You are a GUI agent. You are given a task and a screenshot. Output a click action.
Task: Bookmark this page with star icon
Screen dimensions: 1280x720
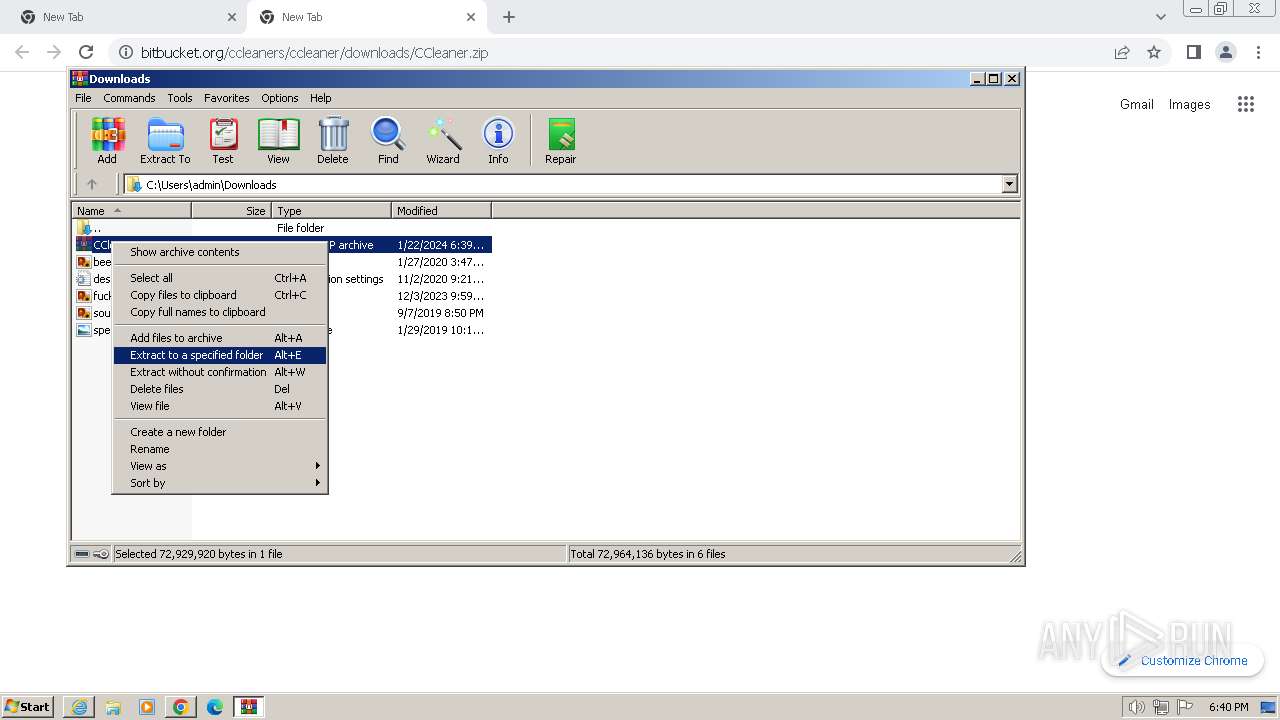point(1154,52)
